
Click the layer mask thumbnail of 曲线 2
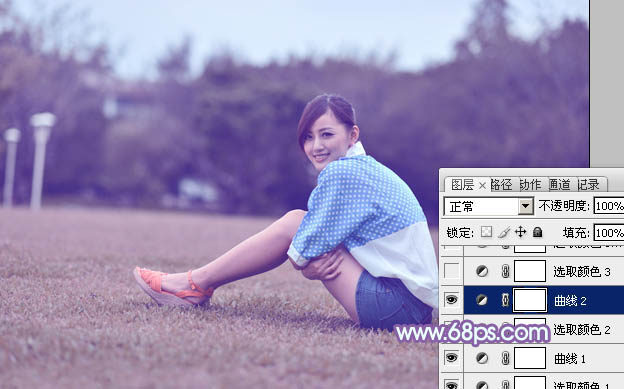tap(530, 300)
